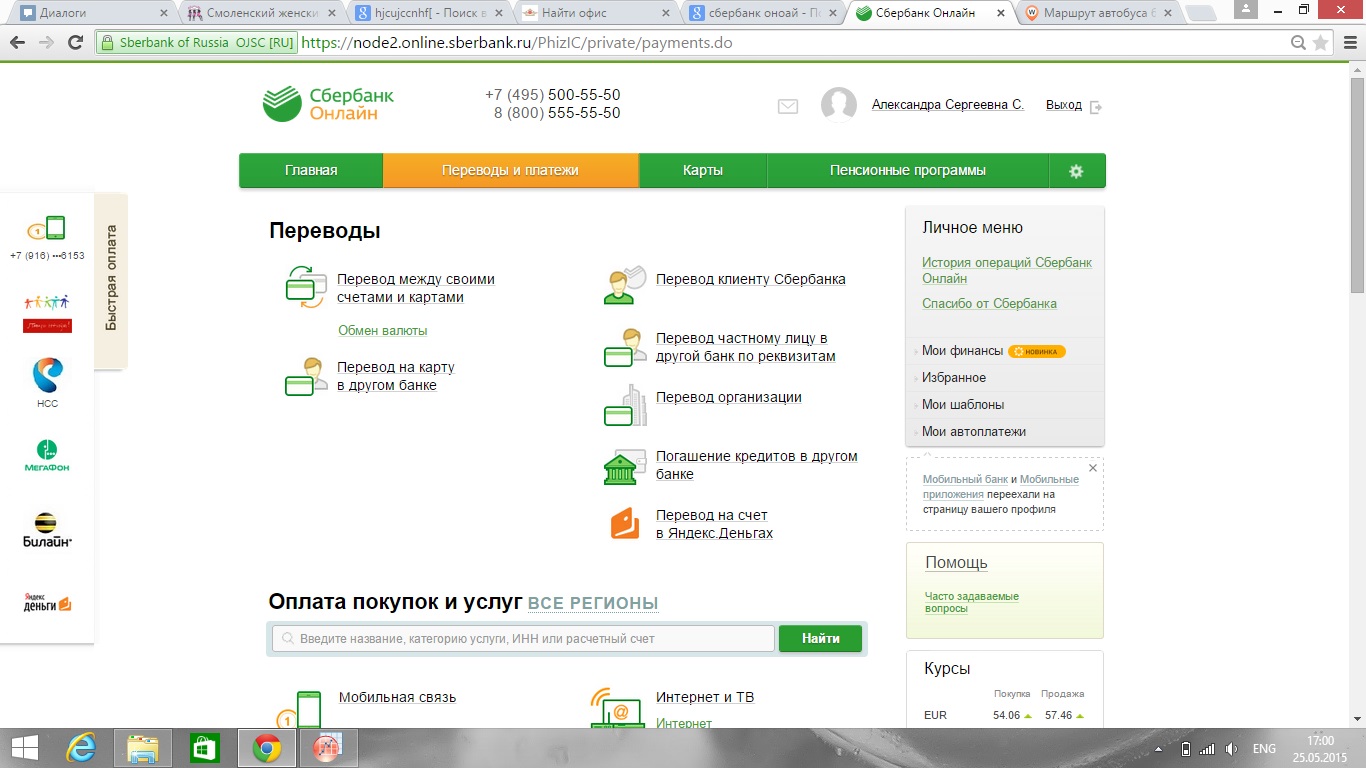Open the messages envelope icon
This screenshot has width=1366, height=768.
click(788, 106)
